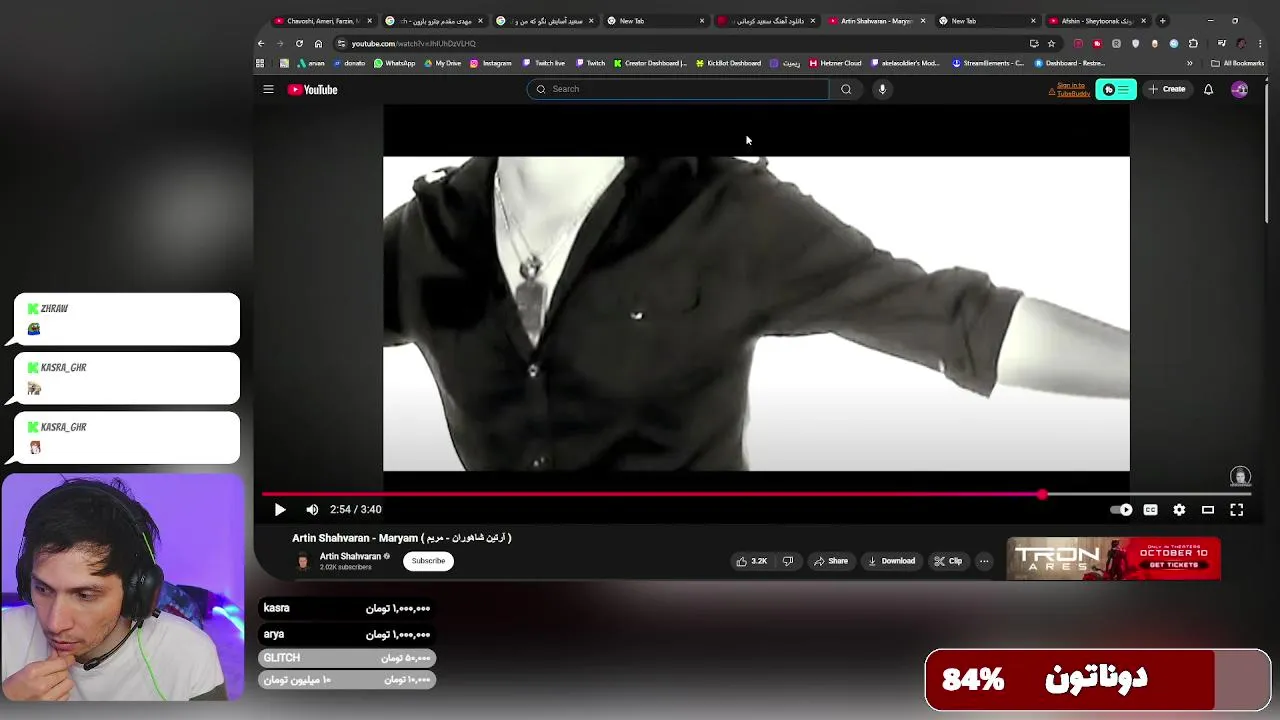Image resolution: width=1280 pixels, height=720 pixels.
Task: Open the player settings gear
Action: tap(1179, 510)
